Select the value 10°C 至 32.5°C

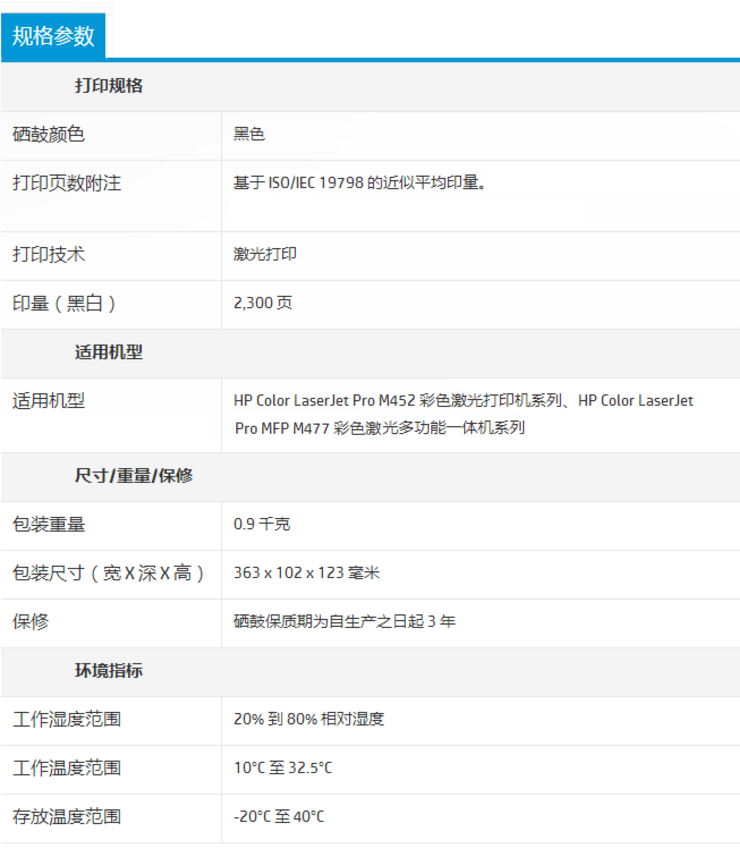coord(283,767)
